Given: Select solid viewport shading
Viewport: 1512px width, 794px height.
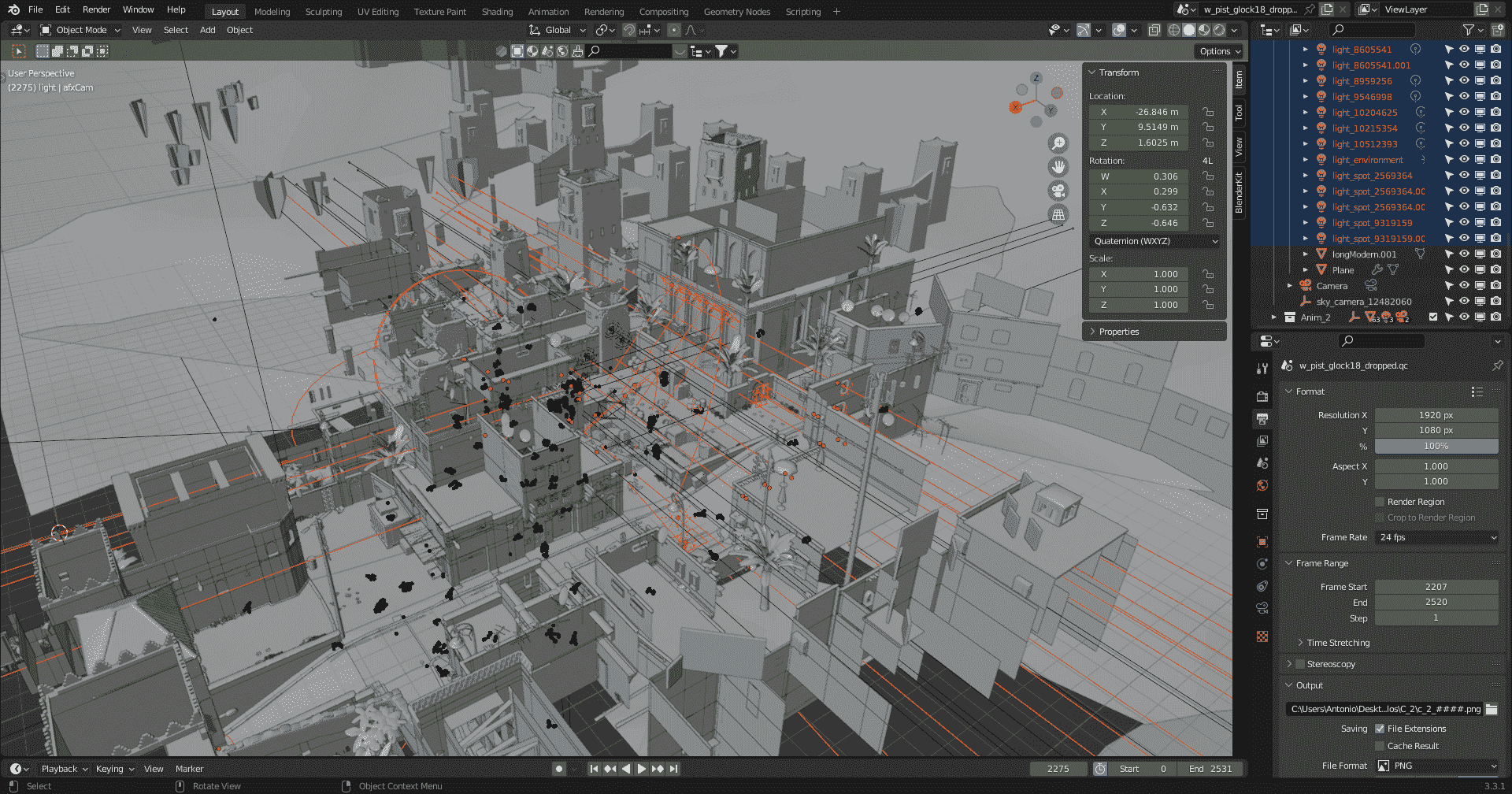Looking at the screenshot, I should point(1189,30).
